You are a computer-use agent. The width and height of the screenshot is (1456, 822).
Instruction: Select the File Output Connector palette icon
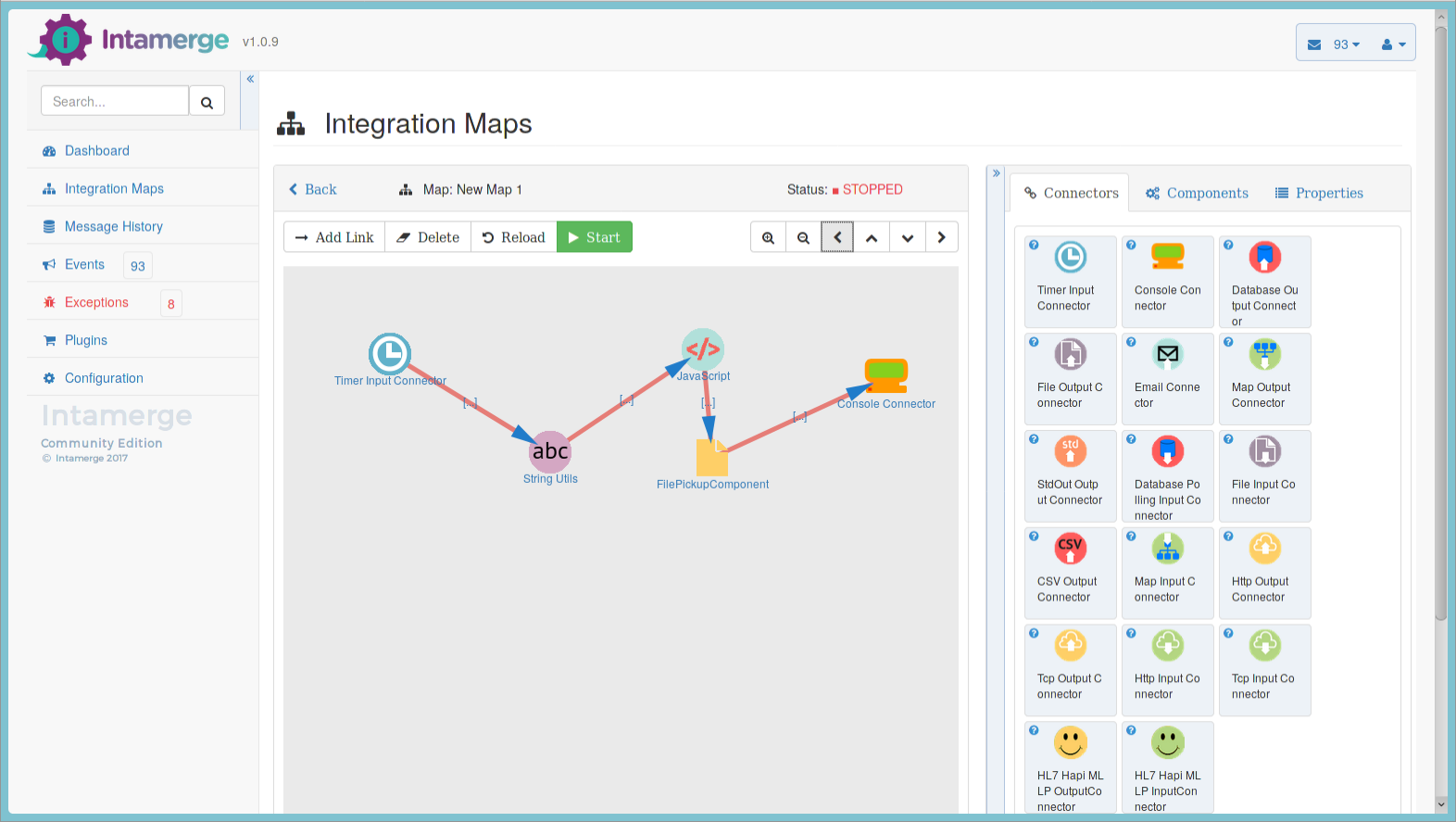(1071, 354)
